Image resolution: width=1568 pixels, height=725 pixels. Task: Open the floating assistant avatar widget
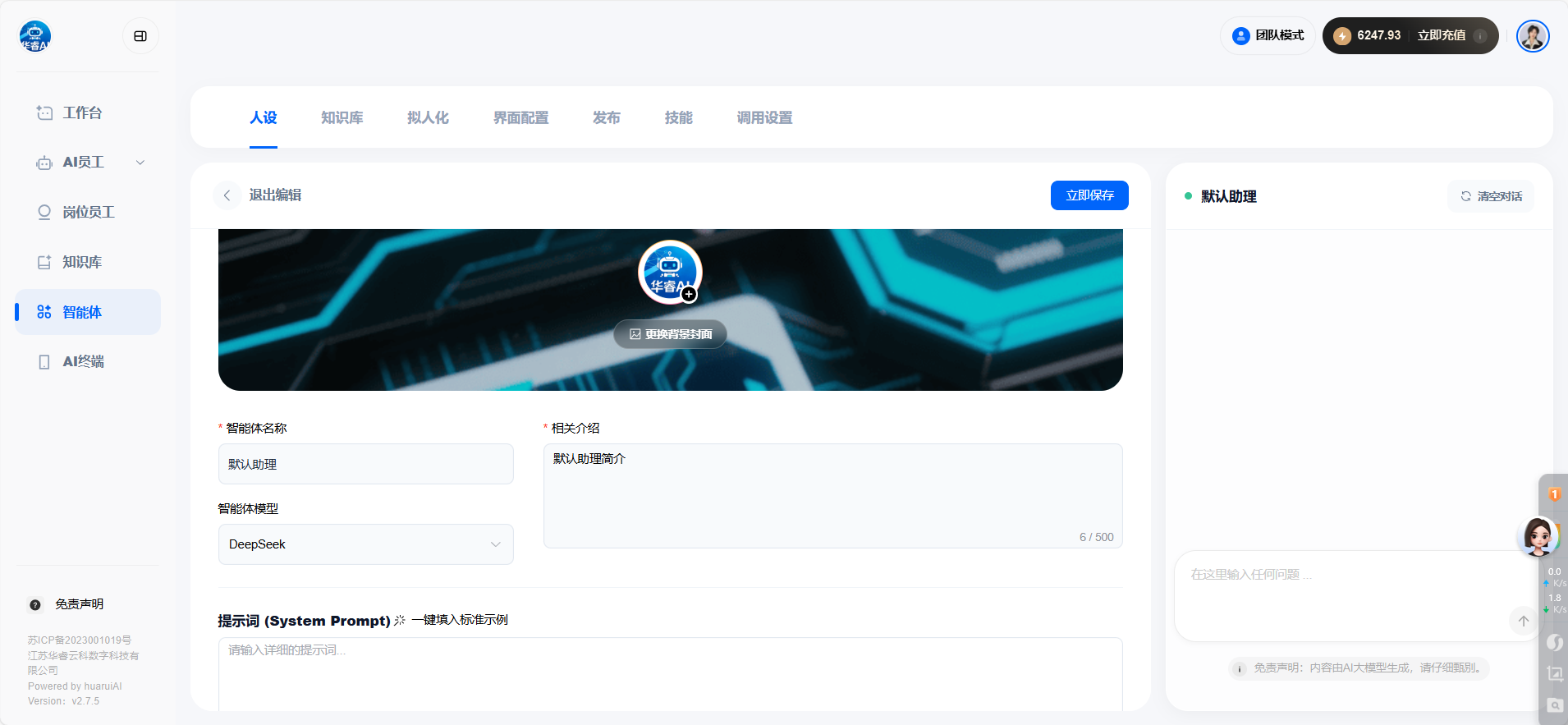1538,536
